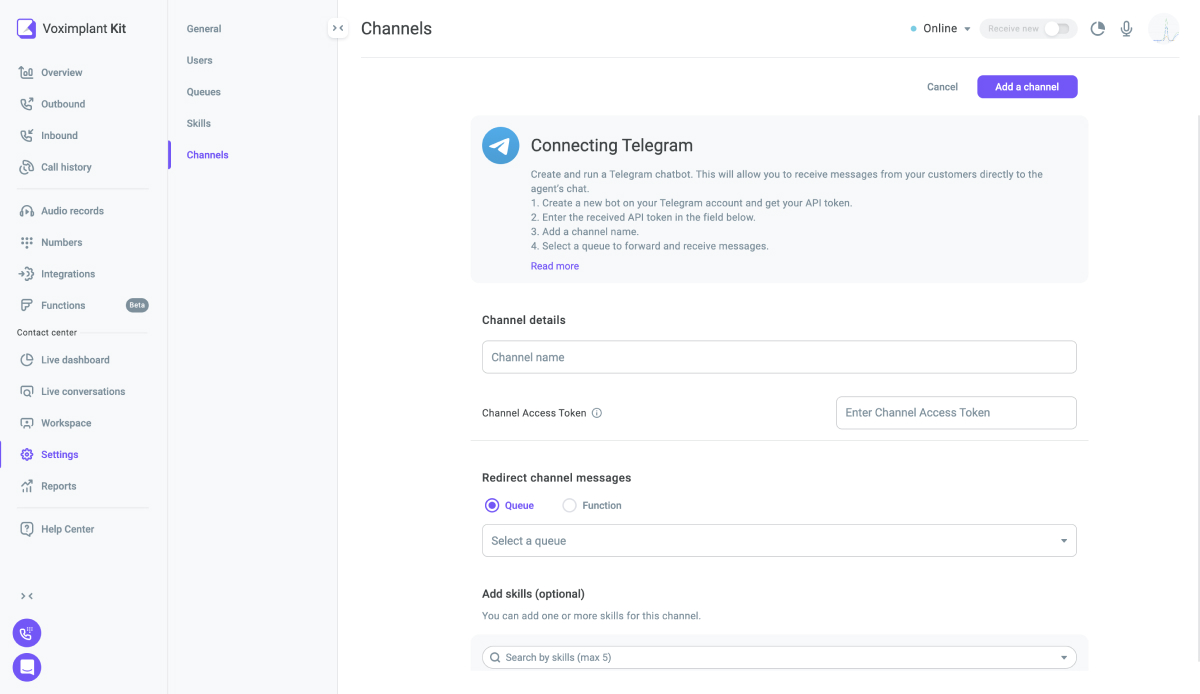Viewport: 1200px width, 694px height.
Task: Open the purple chat widget button
Action: [x=27, y=667]
